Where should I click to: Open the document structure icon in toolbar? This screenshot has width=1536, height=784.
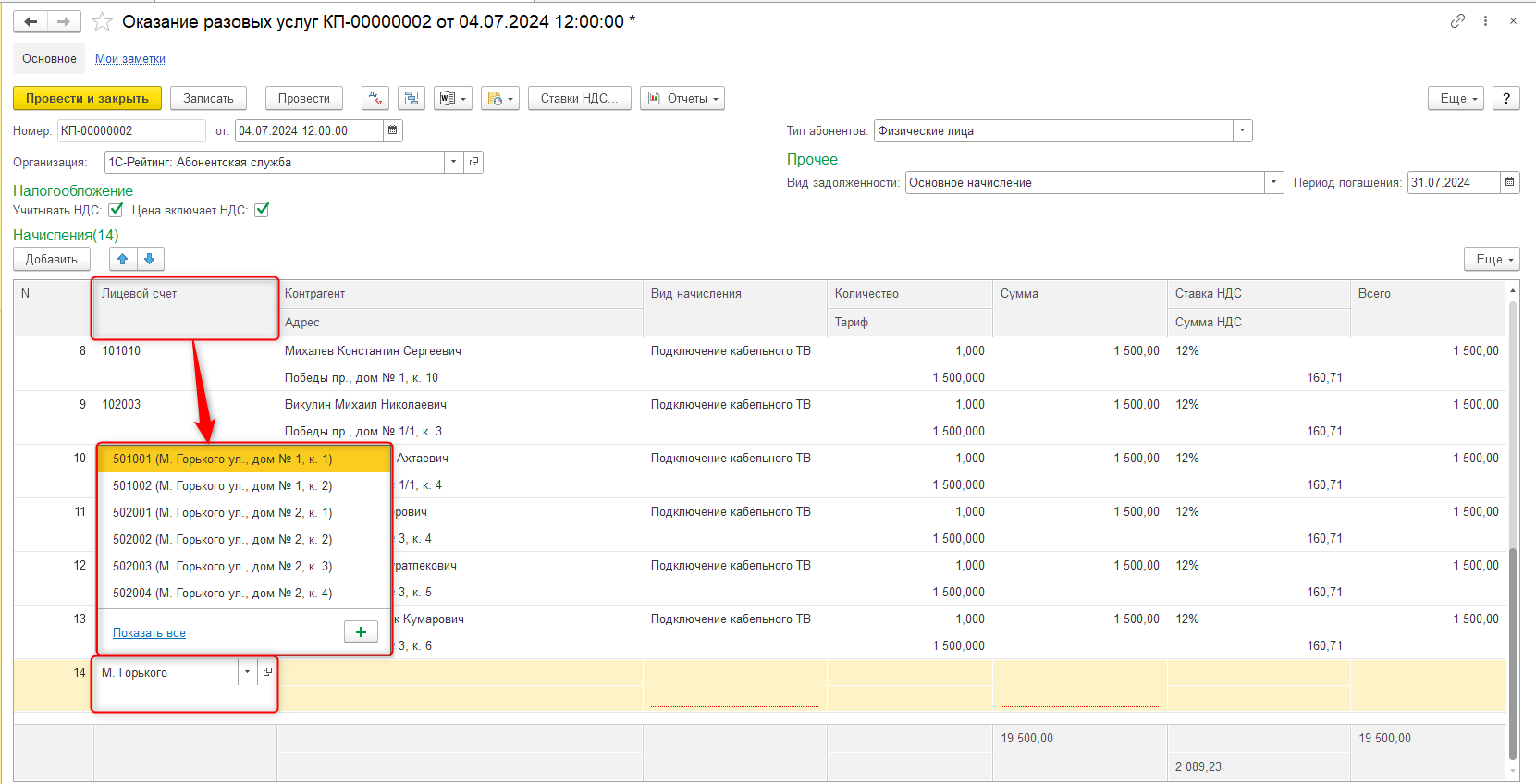pyautogui.click(x=412, y=98)
